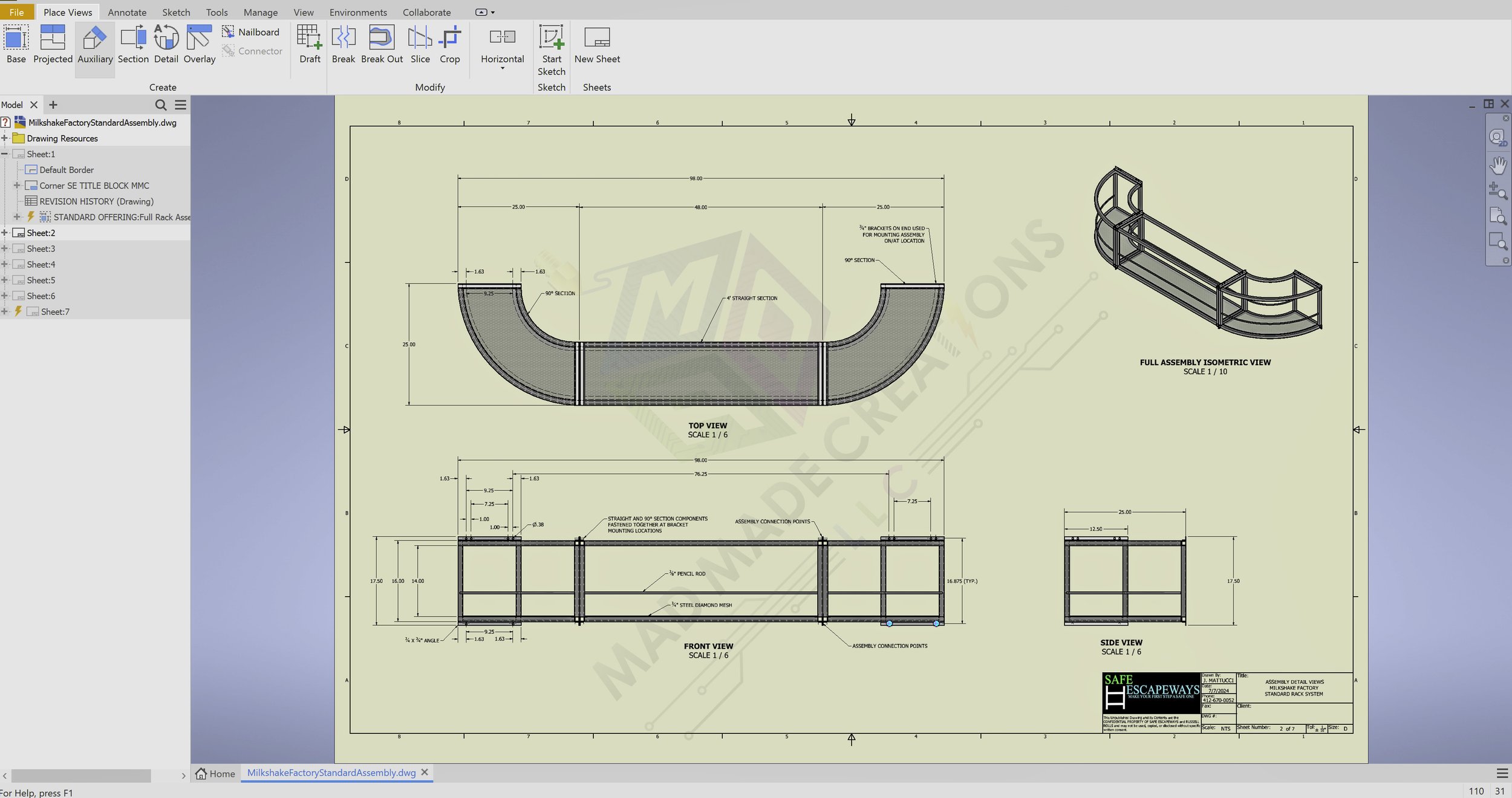The height and width of the screenshot is (798, 1512).
Task: Click the grayed-out Connector tool
Action: tap(252, 51)
